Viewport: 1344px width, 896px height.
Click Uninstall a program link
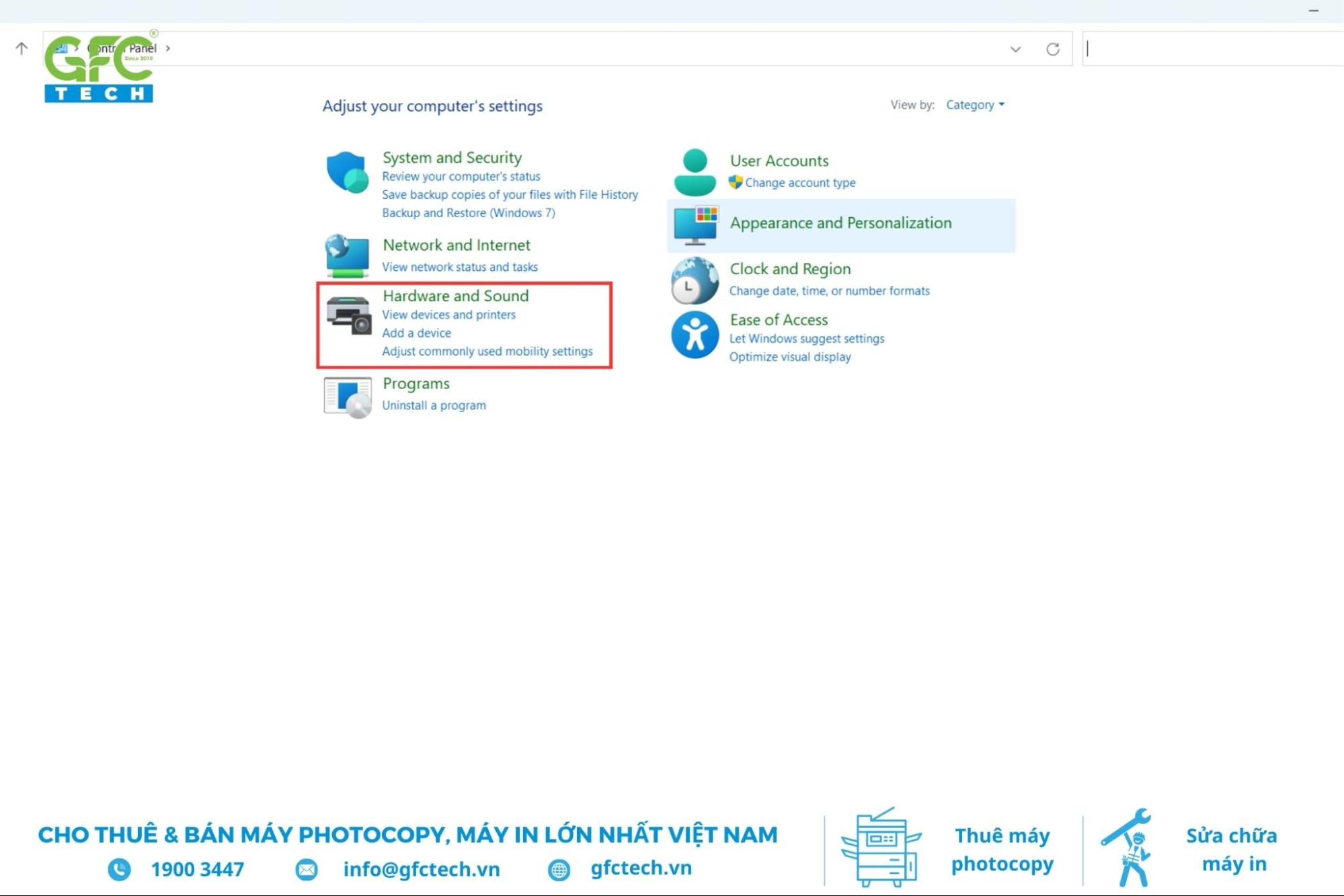point(433,404)
